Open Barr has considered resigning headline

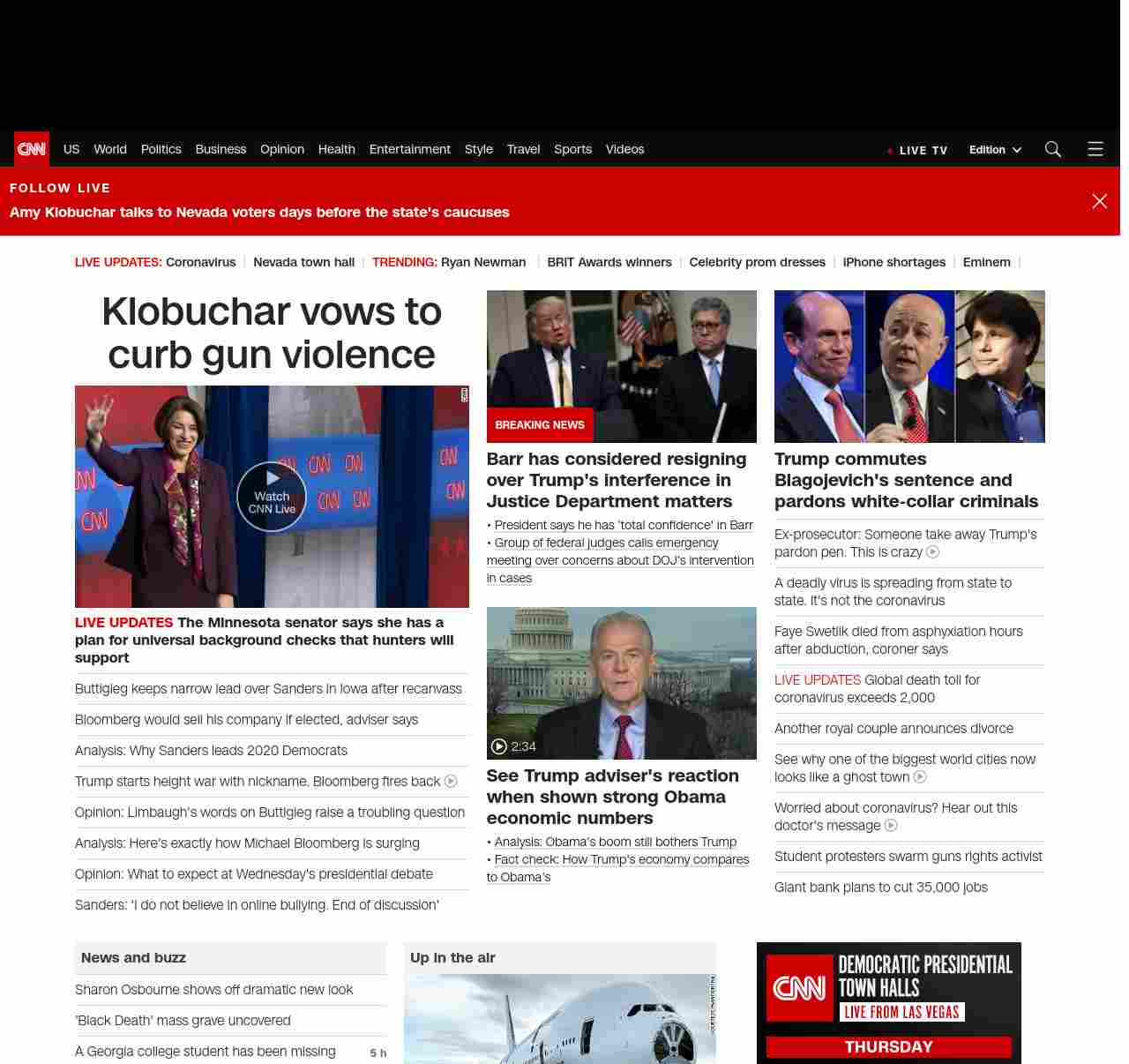point(617,480)
